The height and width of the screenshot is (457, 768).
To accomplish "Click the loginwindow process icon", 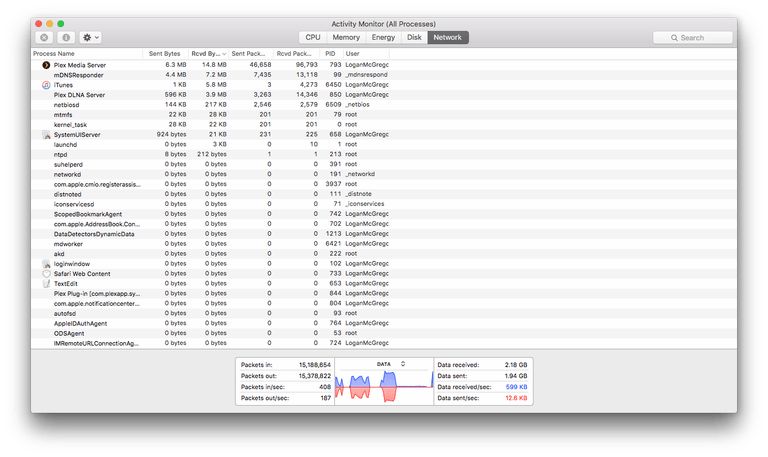I will point(46,264).
